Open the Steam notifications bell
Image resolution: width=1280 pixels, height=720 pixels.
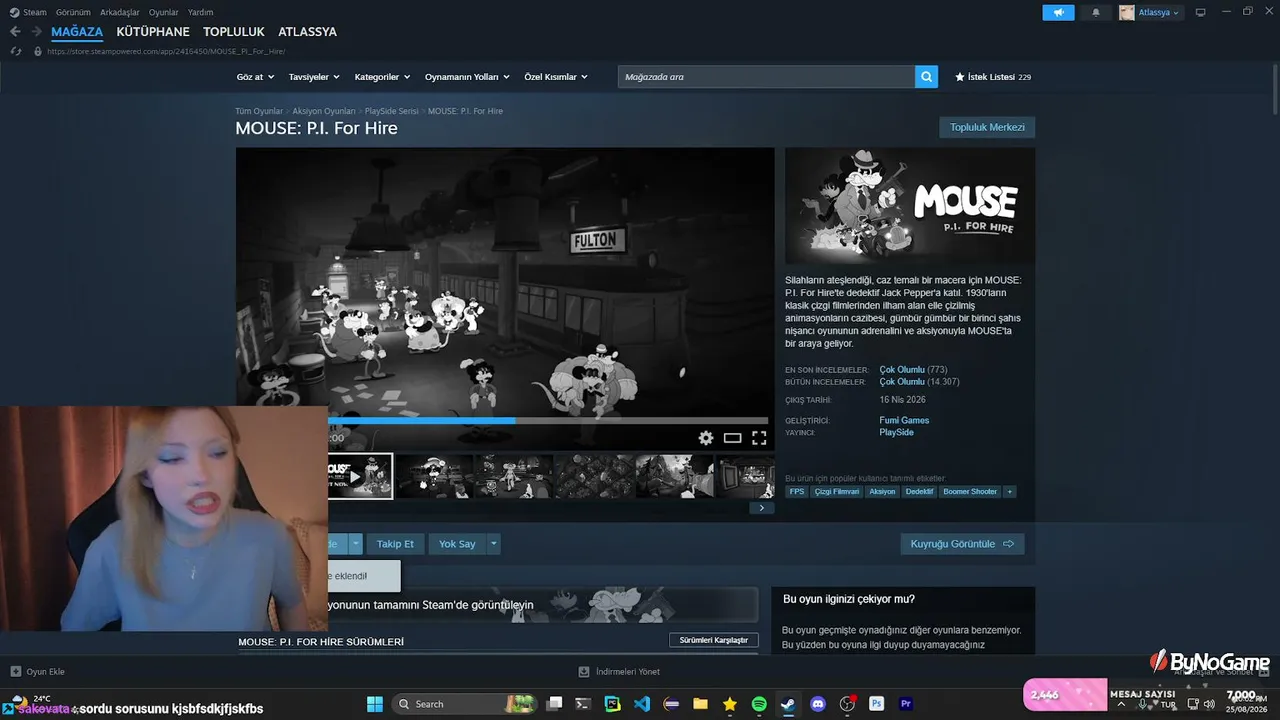pos(1096,12)
